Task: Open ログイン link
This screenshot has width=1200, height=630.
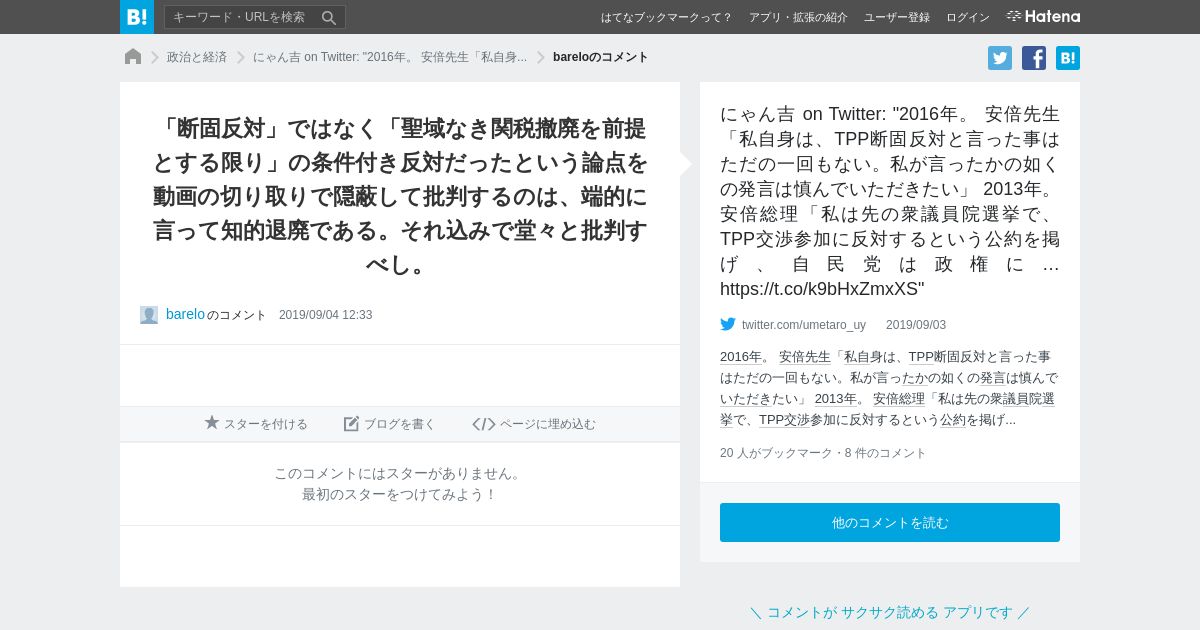Action: 968,17
